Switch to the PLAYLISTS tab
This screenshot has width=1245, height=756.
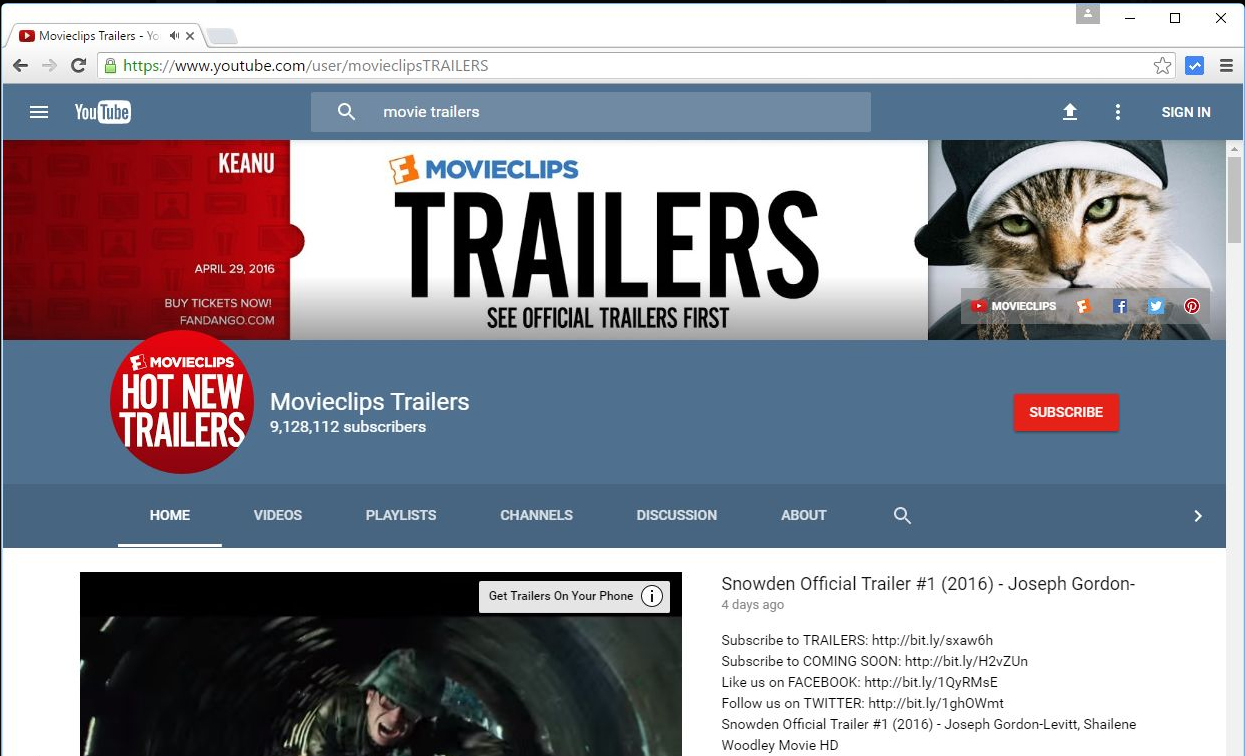(x=401, y=515)
